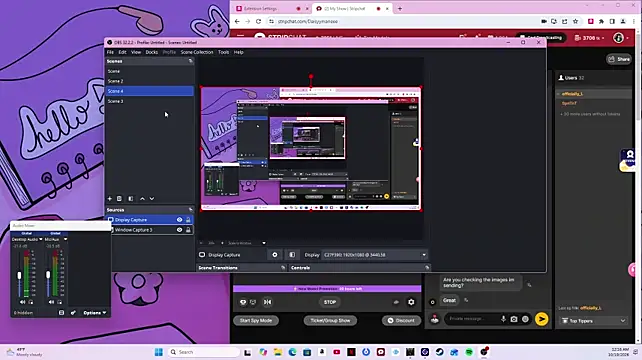
Task: Adjust the Mic/Aux volume fader
Action: coord(48,274)
